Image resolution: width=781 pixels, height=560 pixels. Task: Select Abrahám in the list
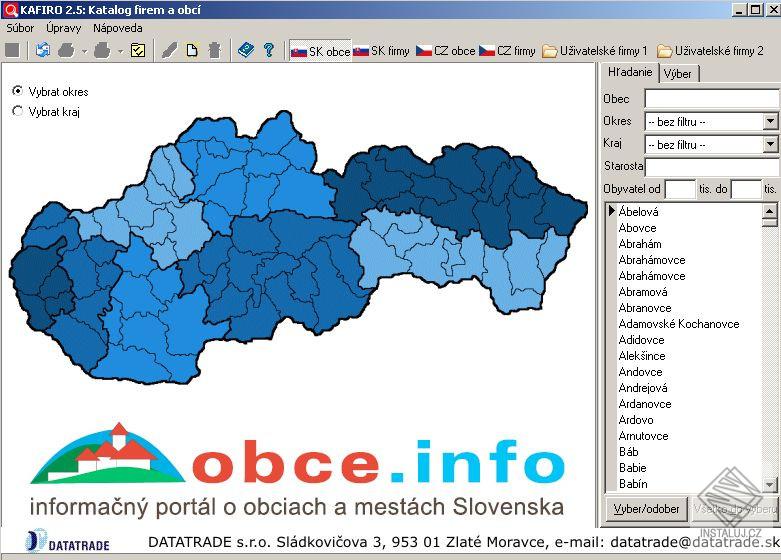click(640, 244)
